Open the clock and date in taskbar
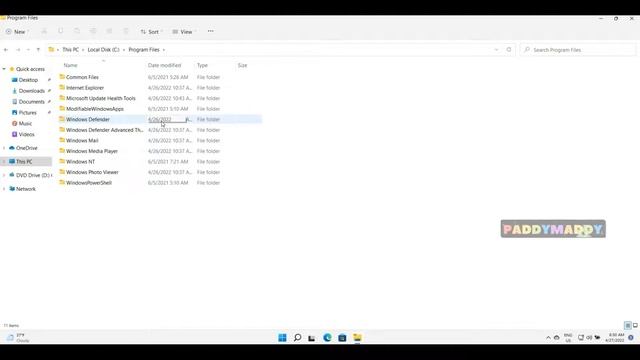Image resolution: width=640 pixels, height=360 pixels. click(x=614, y=338)
